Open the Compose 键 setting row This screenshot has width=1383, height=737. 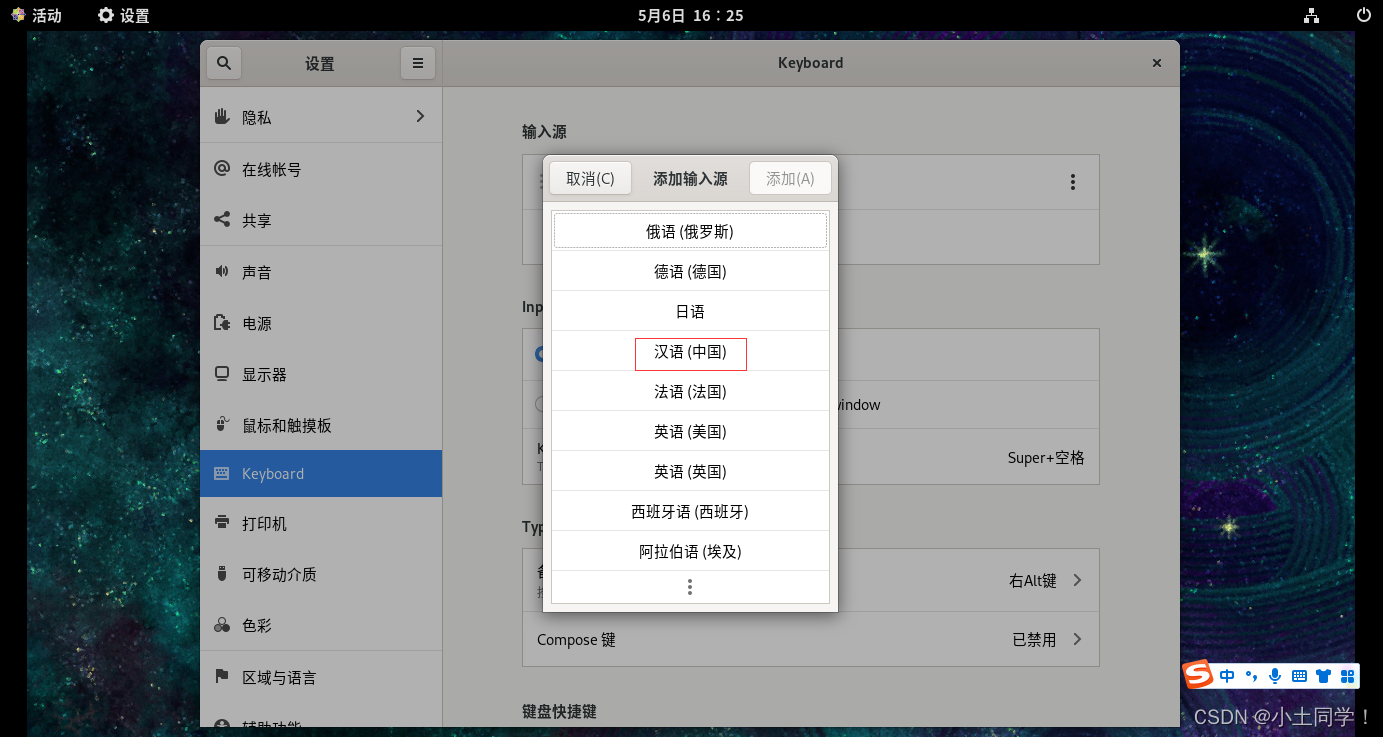810,639
